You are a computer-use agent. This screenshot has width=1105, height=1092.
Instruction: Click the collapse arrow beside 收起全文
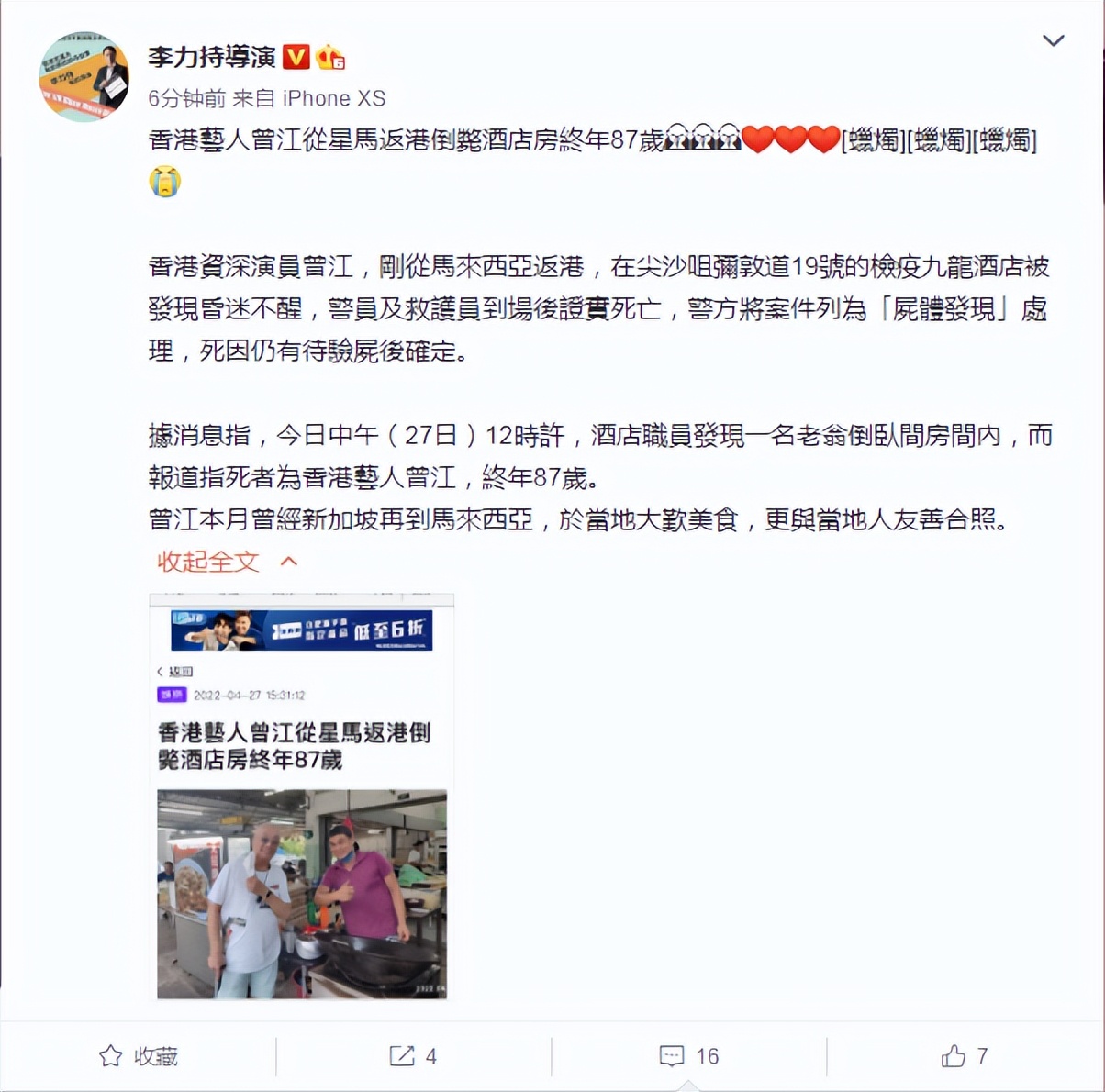[x=289, y=561]
